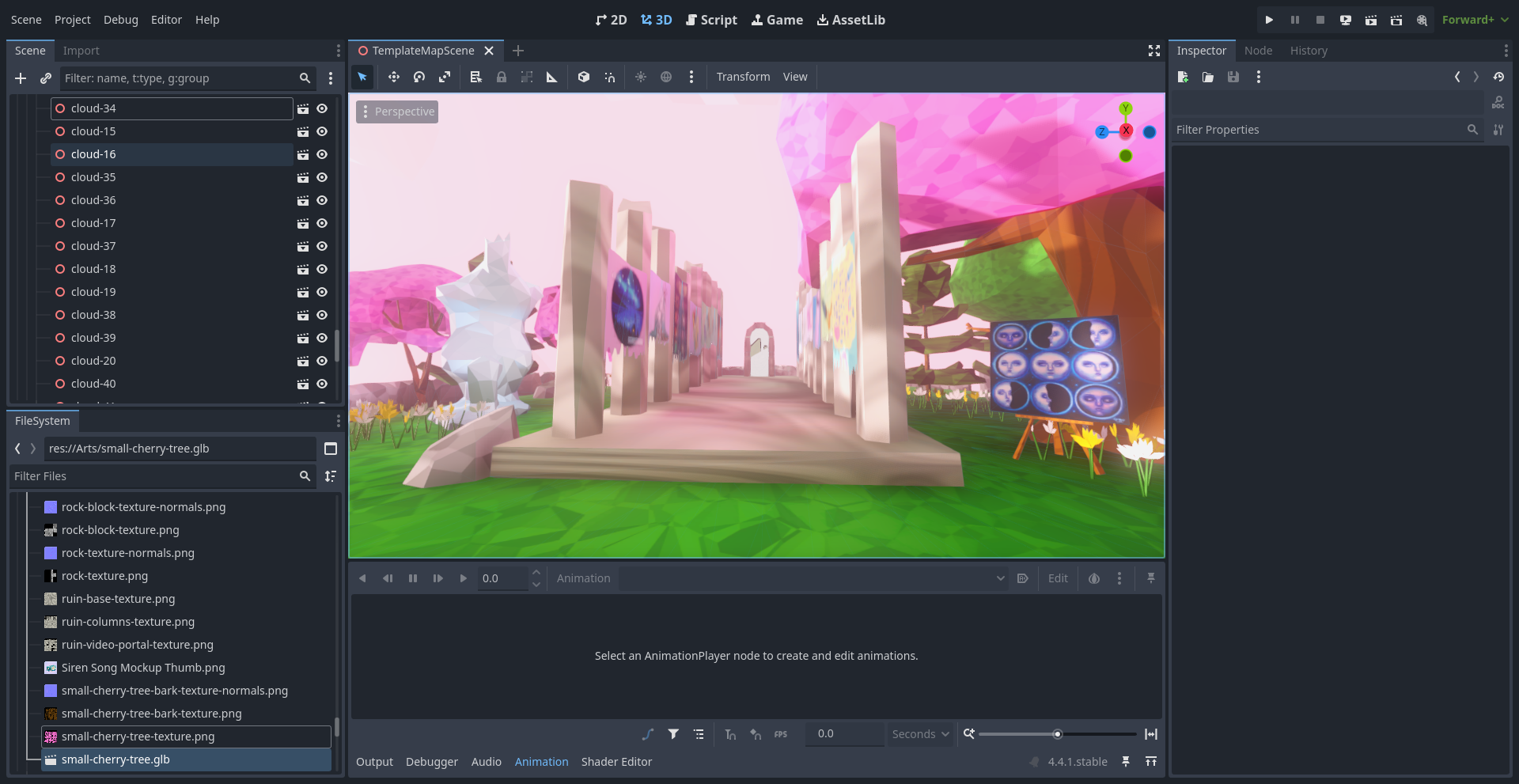Screen dimensions: 1519x784
Task: Switch to the Node tab
Action: click(x=1258, y=51)
